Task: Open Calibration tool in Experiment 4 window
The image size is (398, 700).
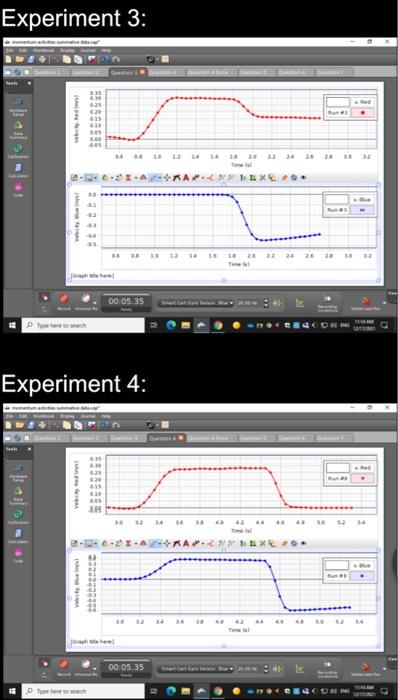Action: pos(18,517)
